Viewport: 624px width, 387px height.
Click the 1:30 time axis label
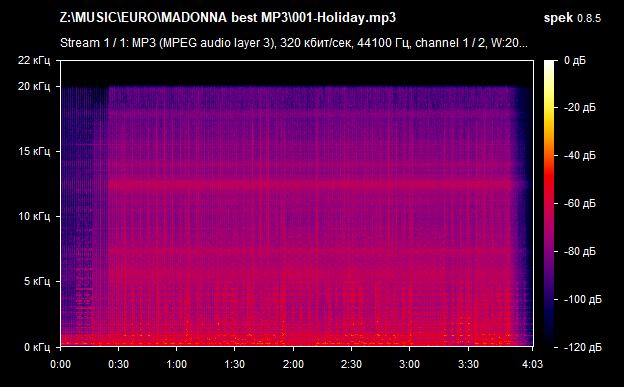coord(235,364)
